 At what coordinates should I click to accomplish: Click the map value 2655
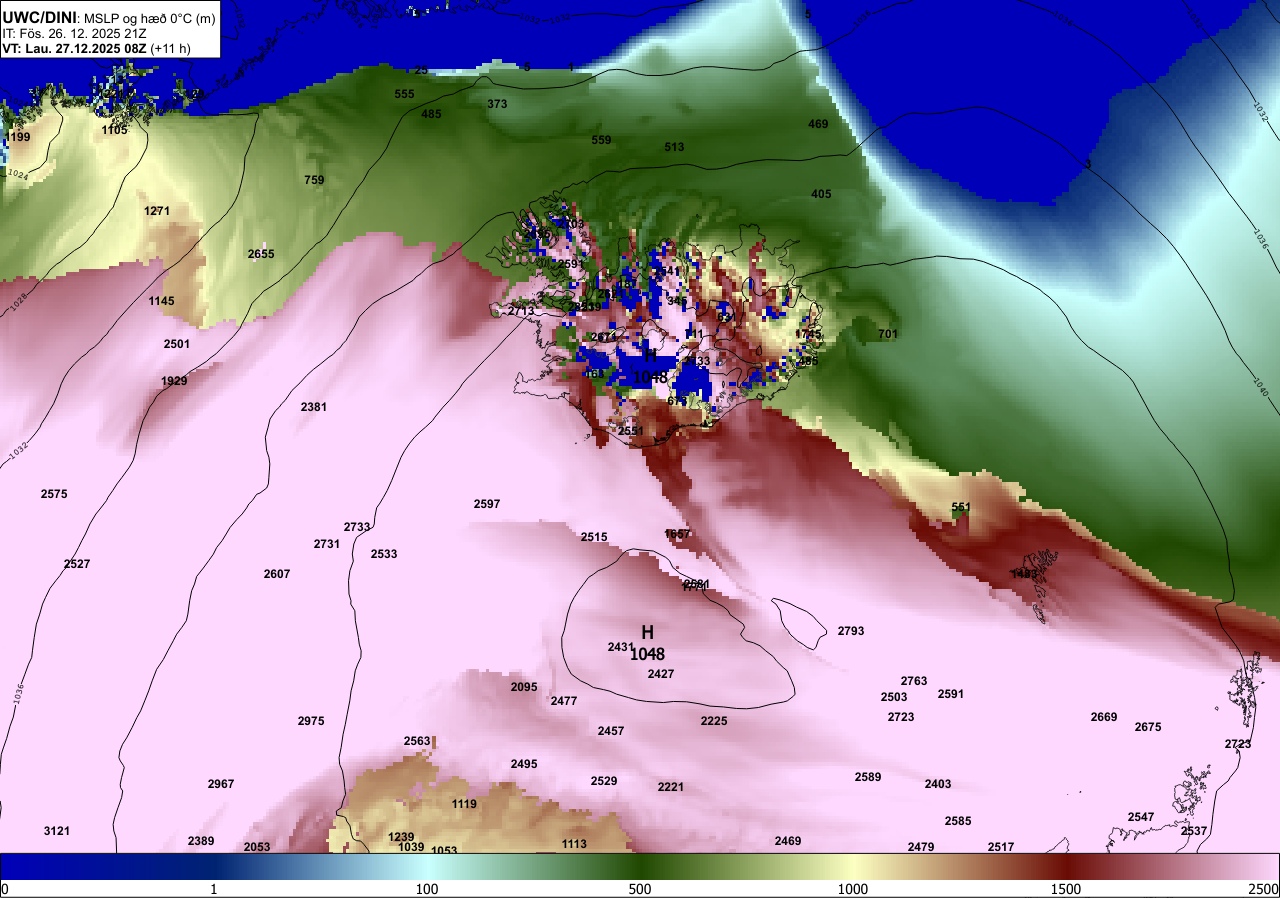(x=261, y=254)
